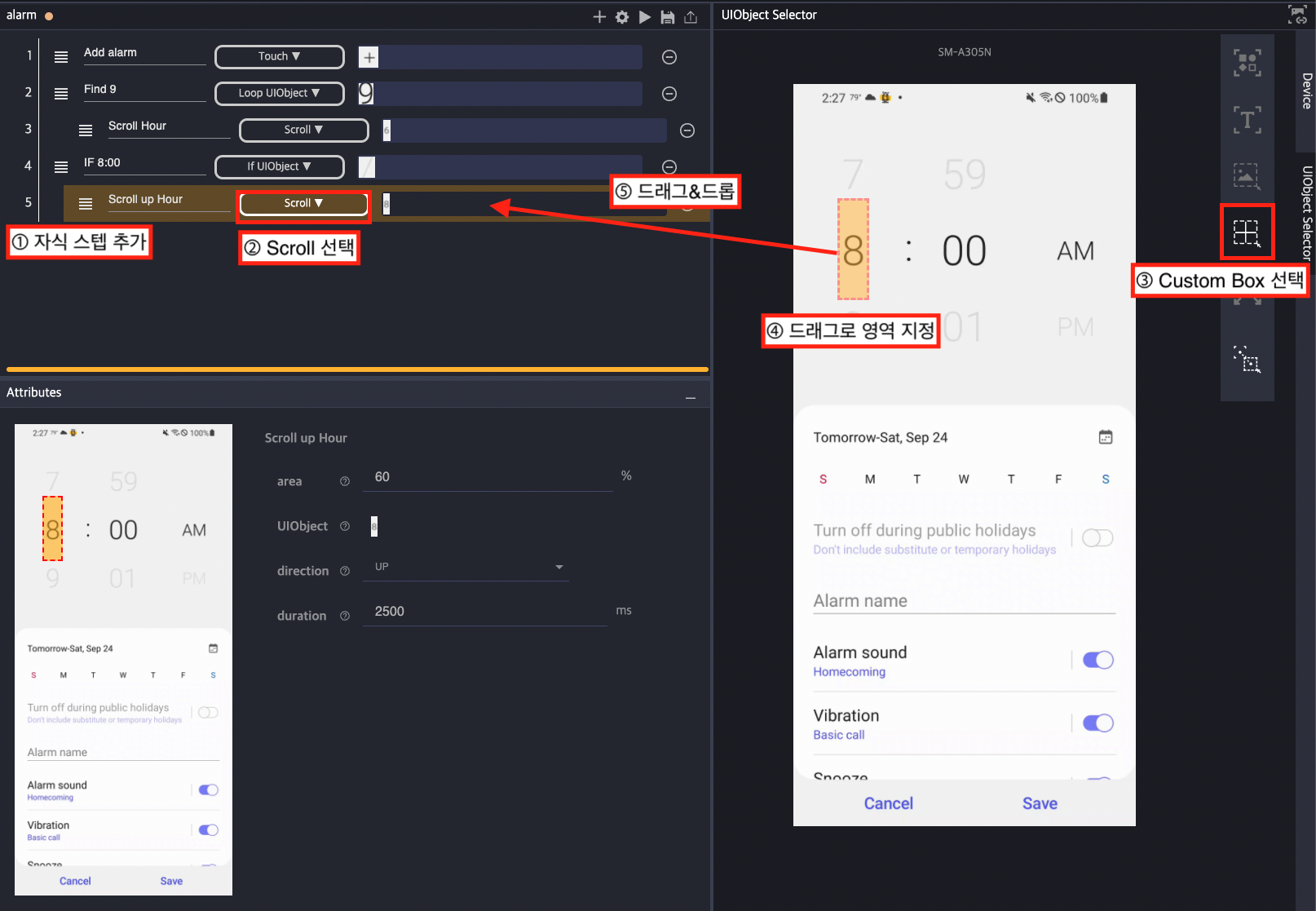Switch to the UIObject Selector side tab
This screenshot has height=911, width=1316.
pyautogui.click(x=1306, y=212)
